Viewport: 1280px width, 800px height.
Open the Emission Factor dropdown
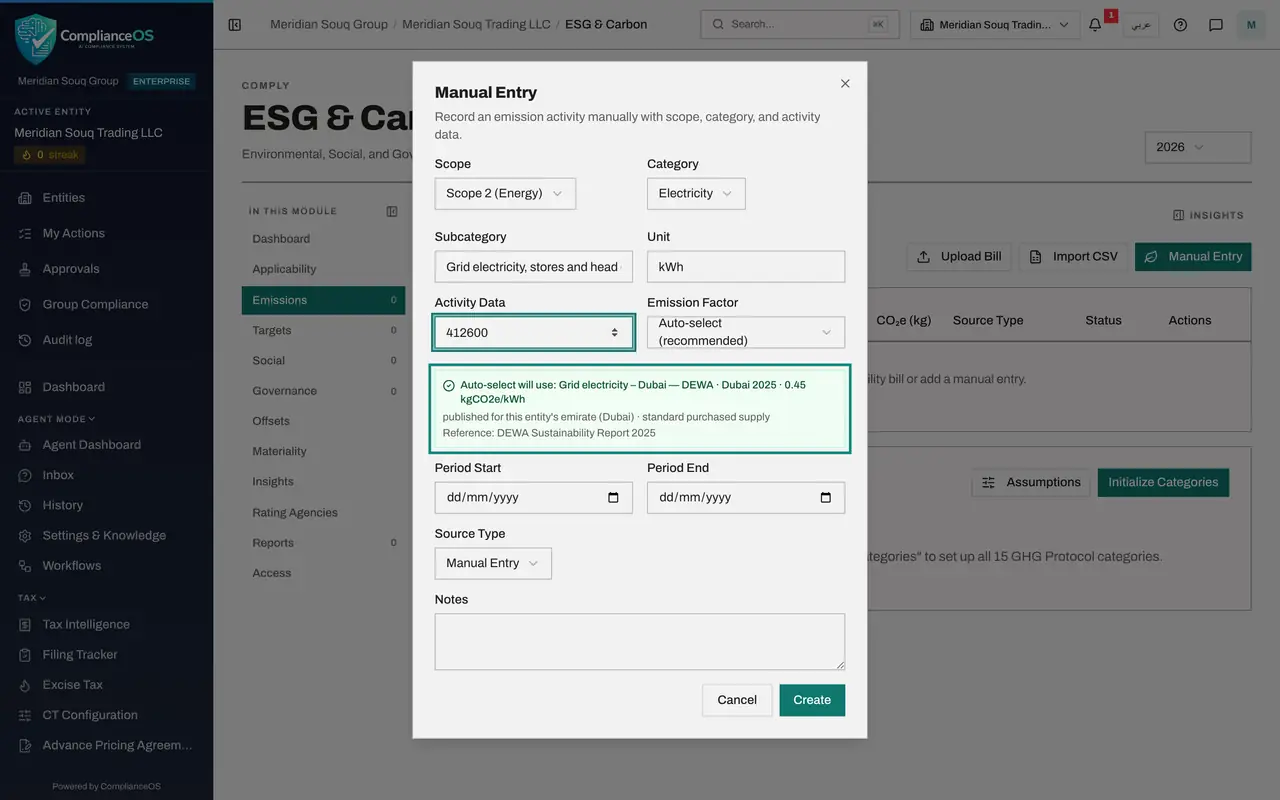[746, 332]
